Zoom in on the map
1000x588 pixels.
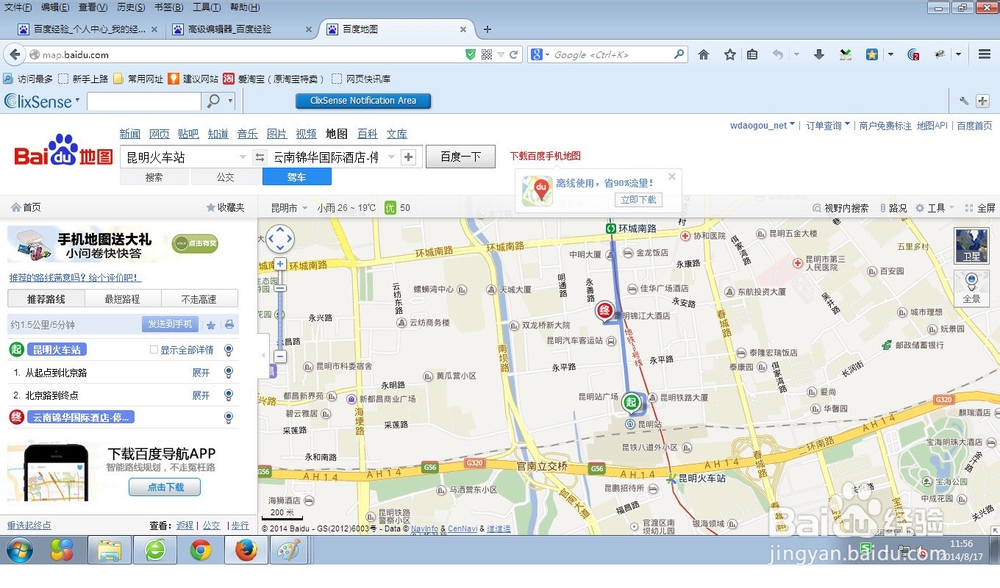coord(280,264)
